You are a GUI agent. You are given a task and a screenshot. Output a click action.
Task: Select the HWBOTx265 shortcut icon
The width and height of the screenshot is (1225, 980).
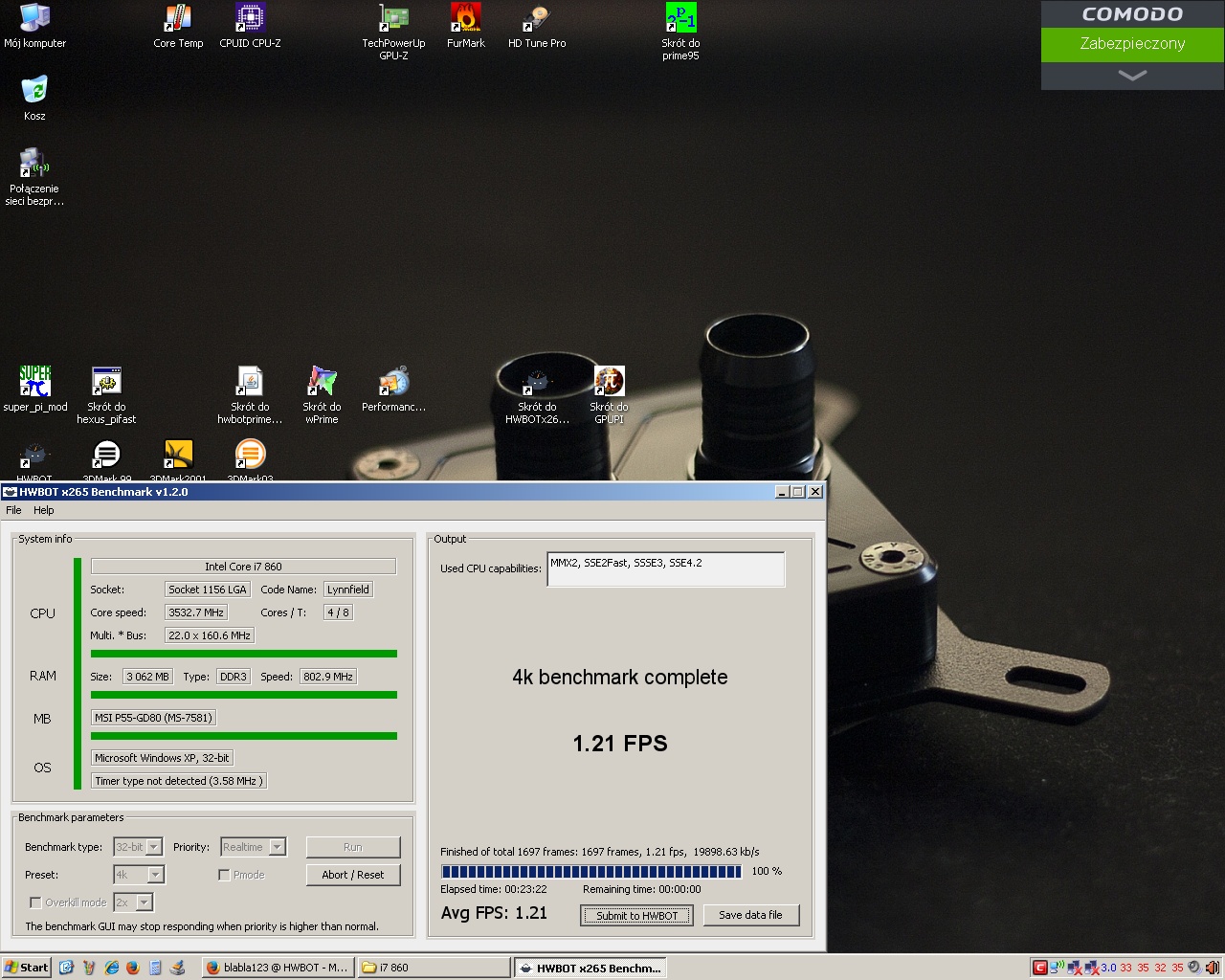(537, 395)
